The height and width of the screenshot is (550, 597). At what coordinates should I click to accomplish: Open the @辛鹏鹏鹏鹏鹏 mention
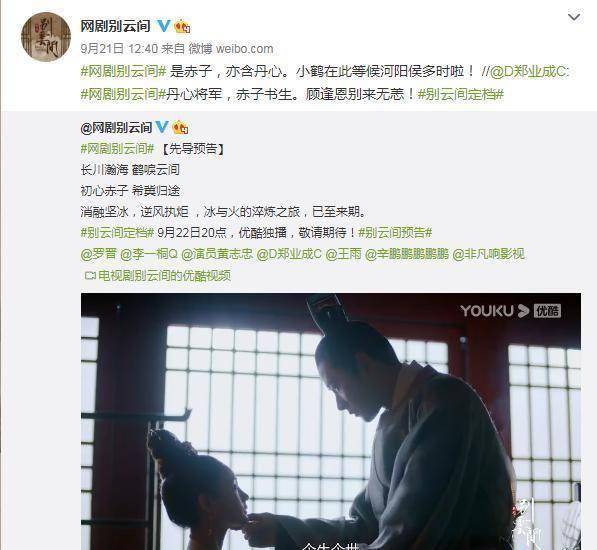[x=407, y=254]
